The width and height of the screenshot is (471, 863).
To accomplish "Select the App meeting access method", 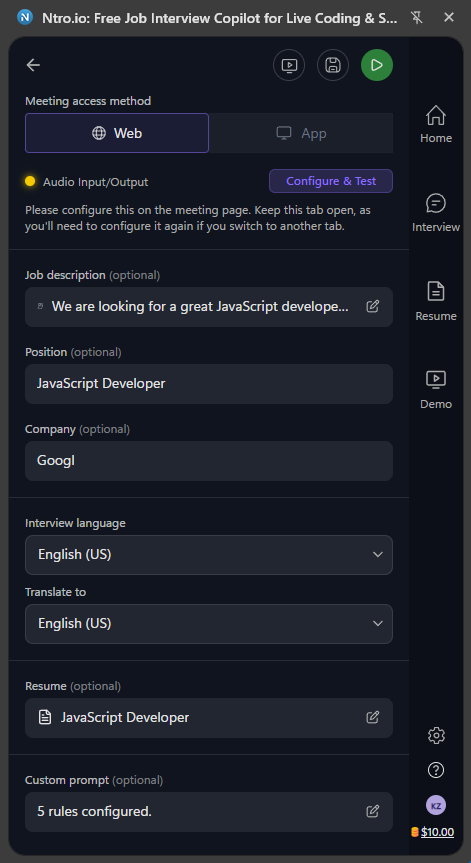I will 301,133.
